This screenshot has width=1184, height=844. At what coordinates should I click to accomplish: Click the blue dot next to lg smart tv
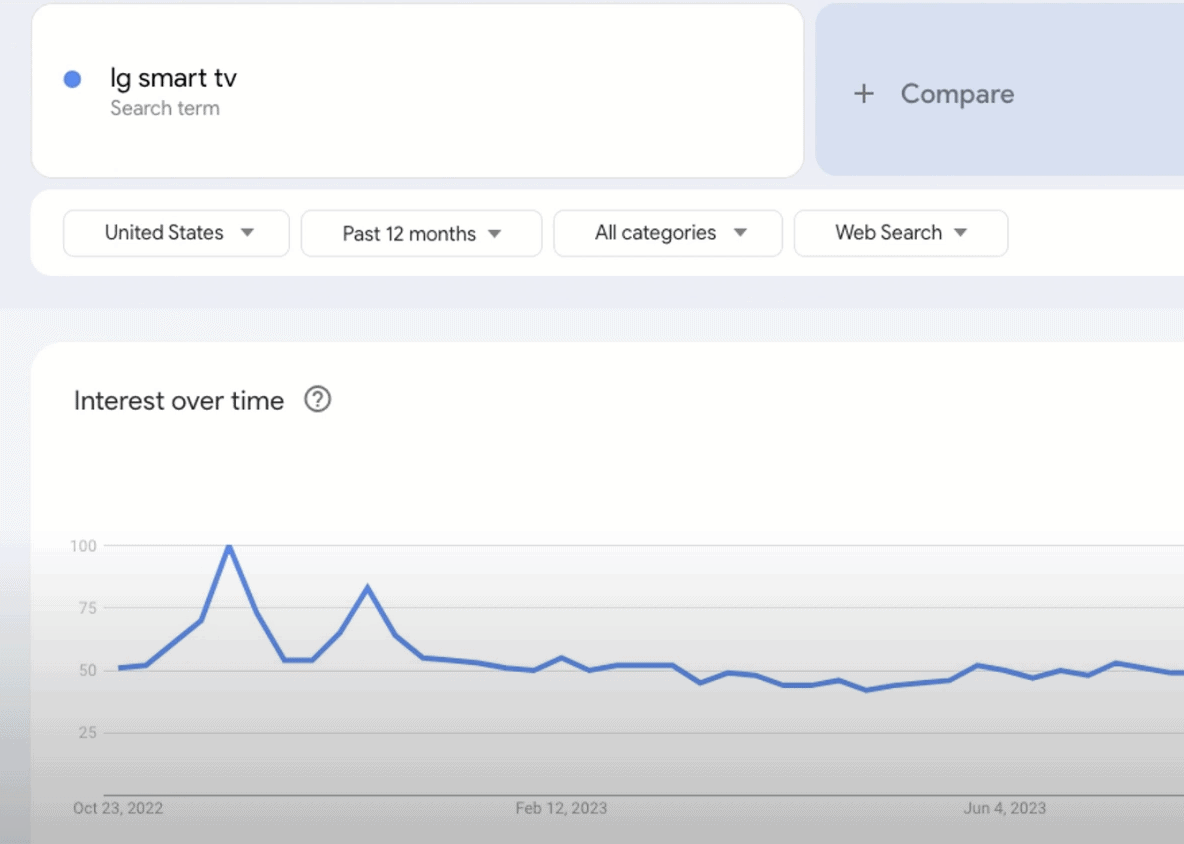(x=72, y=79)
